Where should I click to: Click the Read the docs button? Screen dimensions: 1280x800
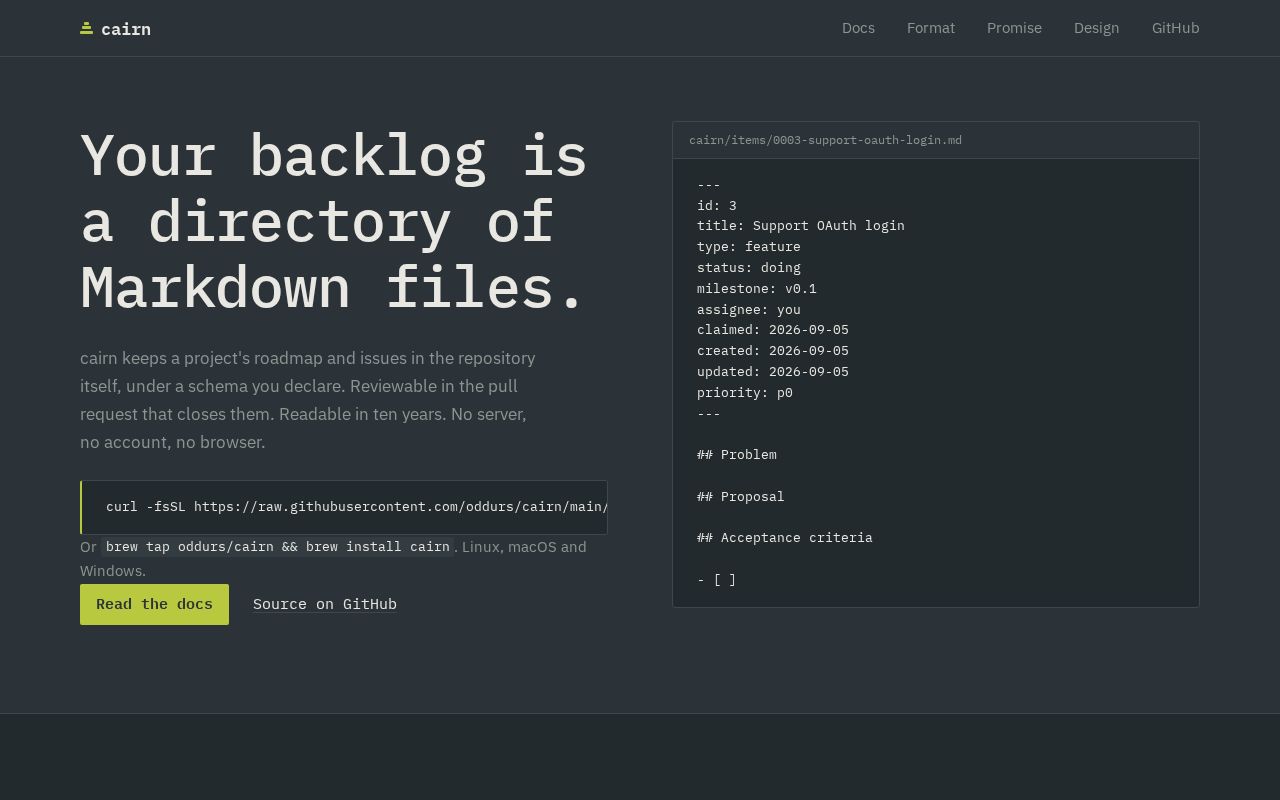[154, 604]
